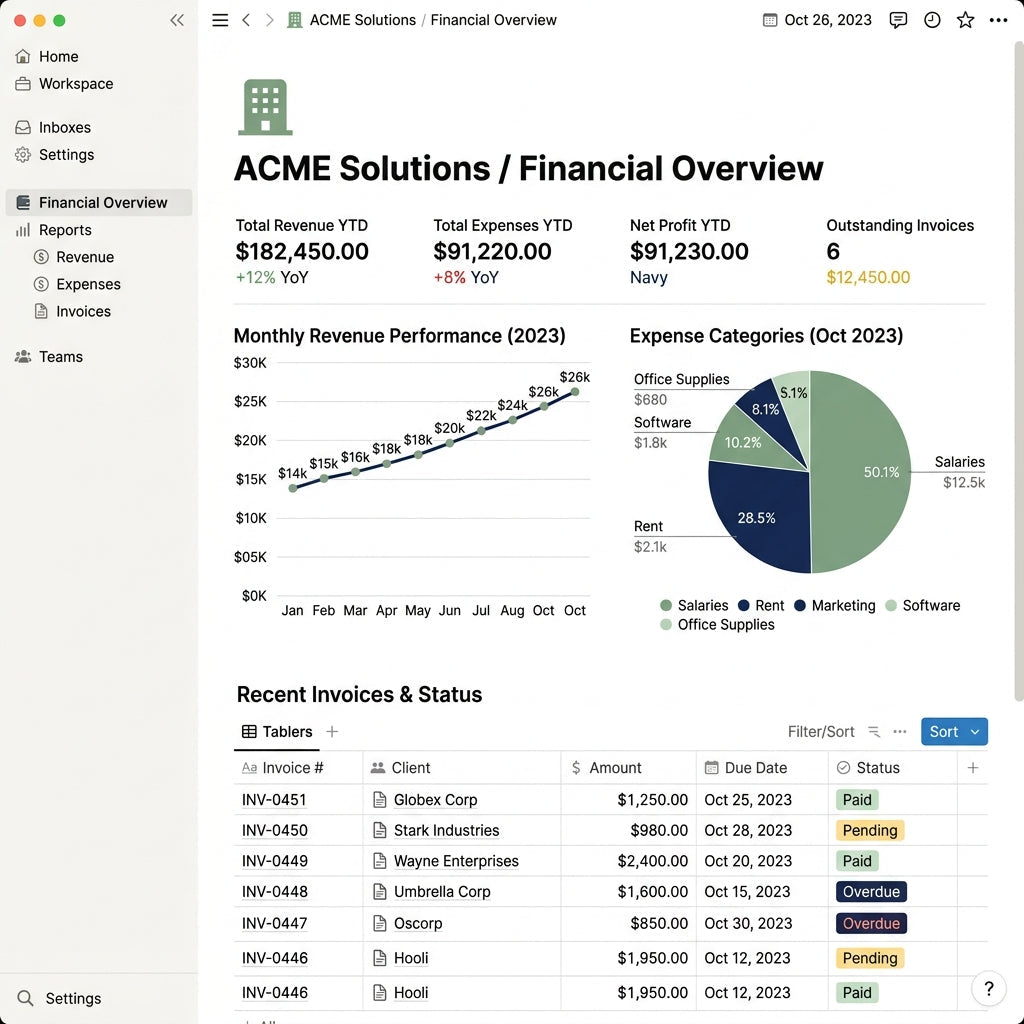
Task: Click the Filter/Sort label
Action: point(821,732)
